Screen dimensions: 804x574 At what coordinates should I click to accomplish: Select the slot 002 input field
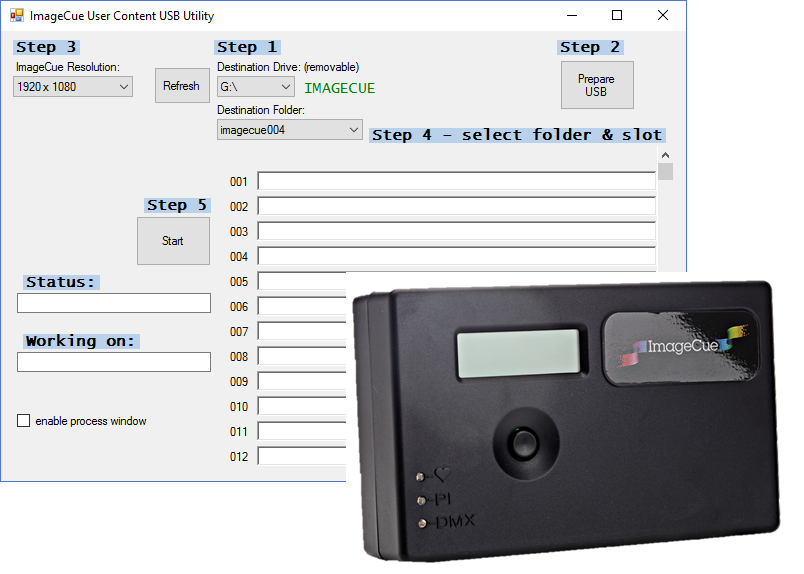[x=456, y=206]
